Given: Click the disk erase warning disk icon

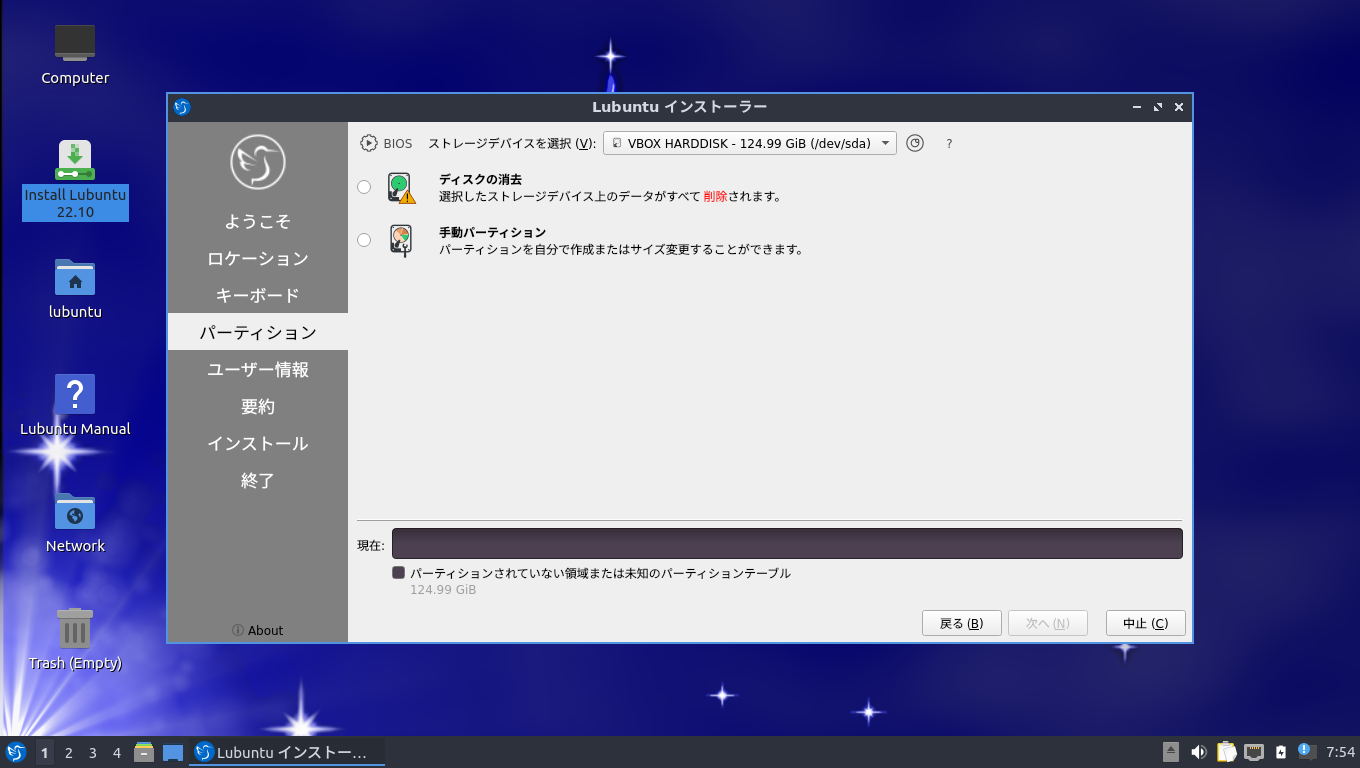Looking at the screenshot, I should [401, 188].
